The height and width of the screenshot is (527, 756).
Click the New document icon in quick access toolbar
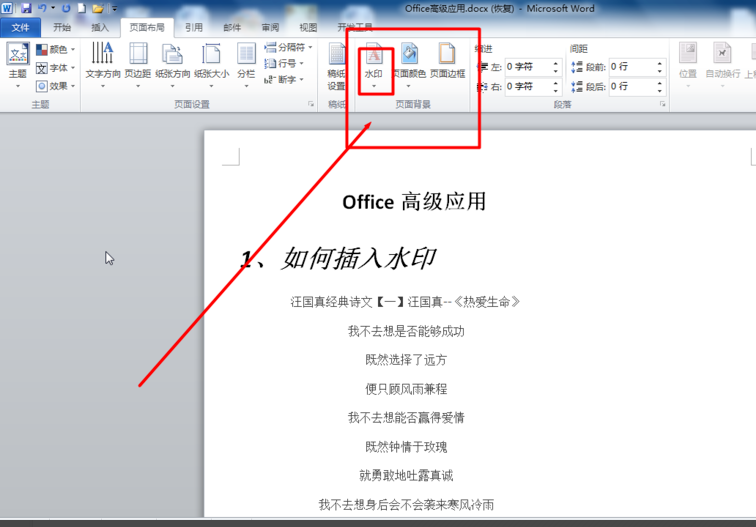pyautogui.click(x=82, y=8)
